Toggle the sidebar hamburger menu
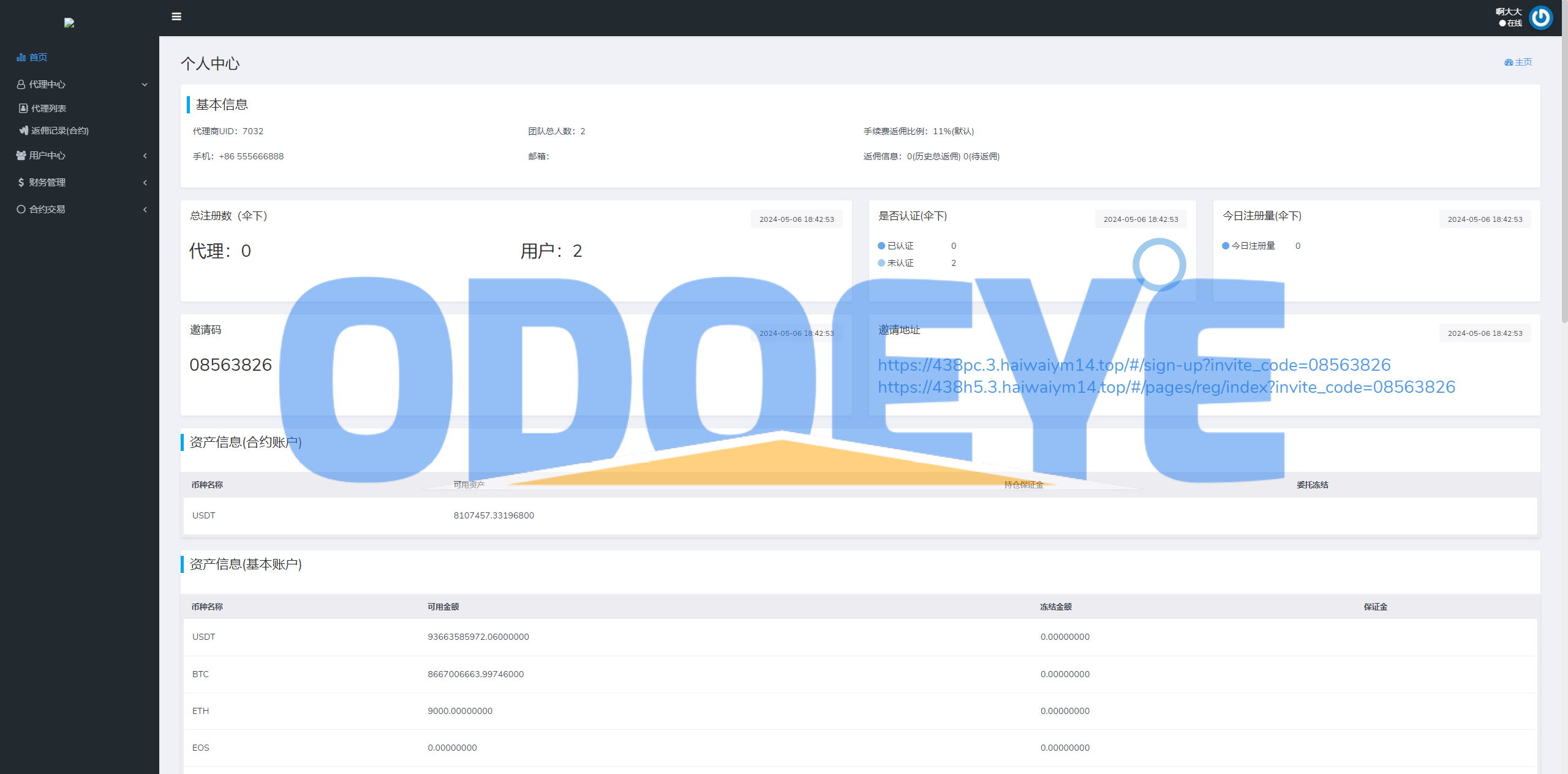The image size is (1568, 774). 176,17
